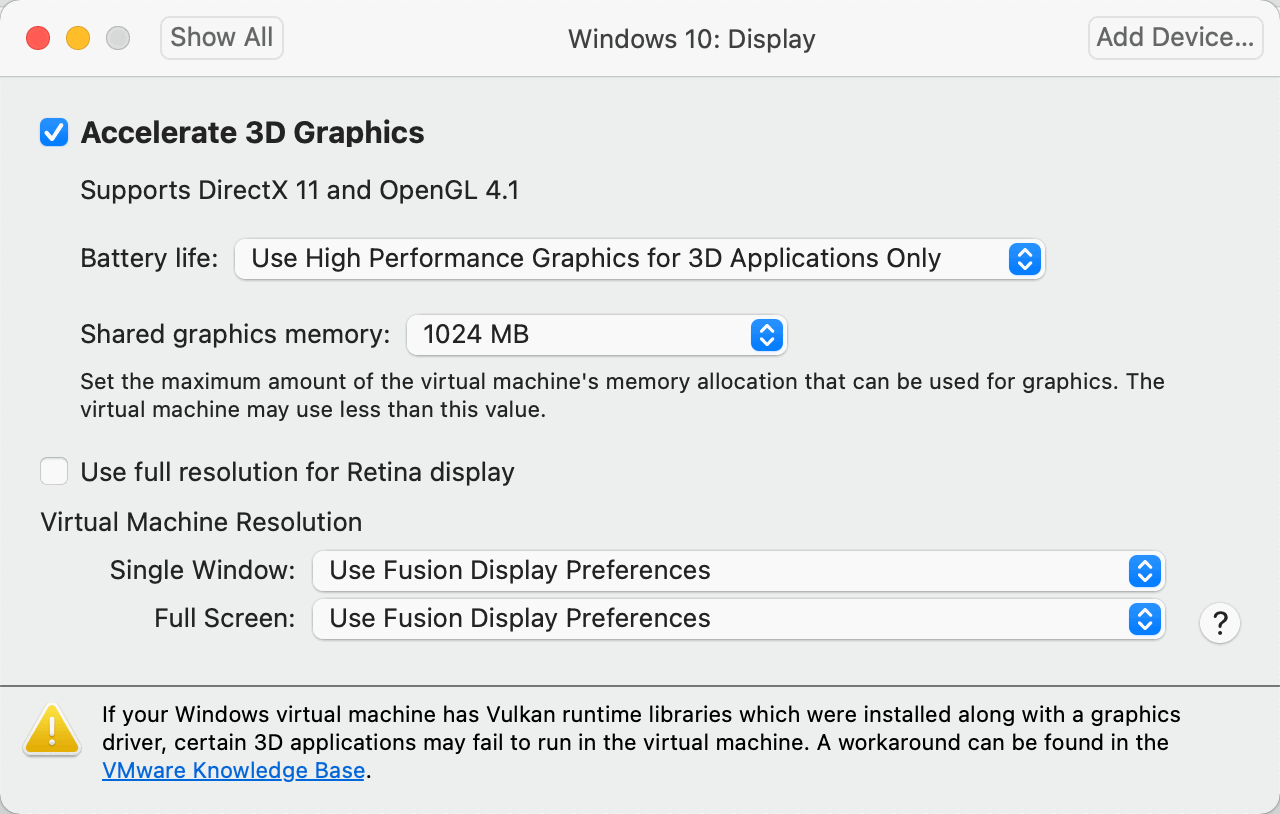This screenshot has height=814, width=1280.
Task: Open the VMware Knowledge Base link
Action: [x=233, y=771]
